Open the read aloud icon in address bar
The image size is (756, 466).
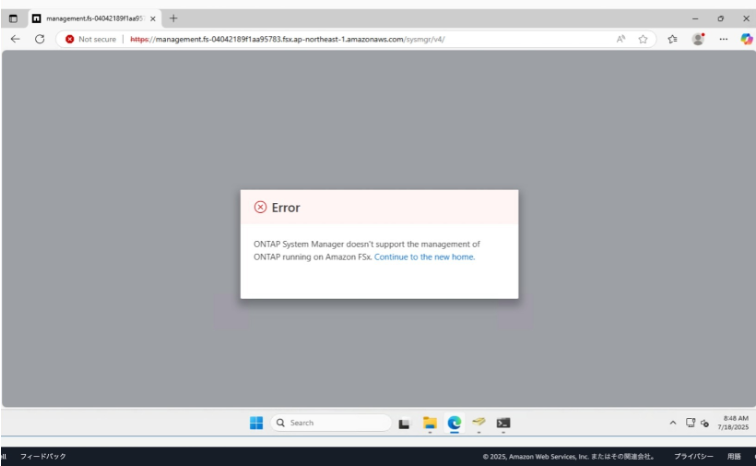click(621, 39)
